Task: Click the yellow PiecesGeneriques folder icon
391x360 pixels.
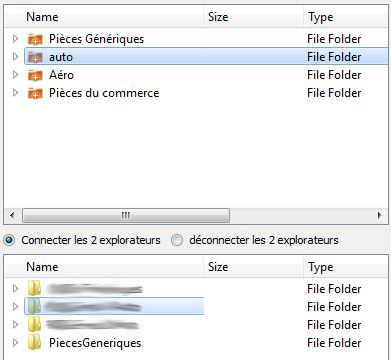Action: (x=34, y=343)
